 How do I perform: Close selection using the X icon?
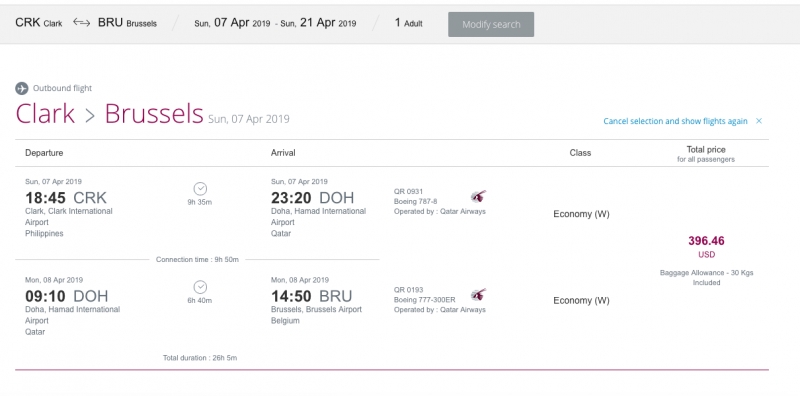pos(759,121)
